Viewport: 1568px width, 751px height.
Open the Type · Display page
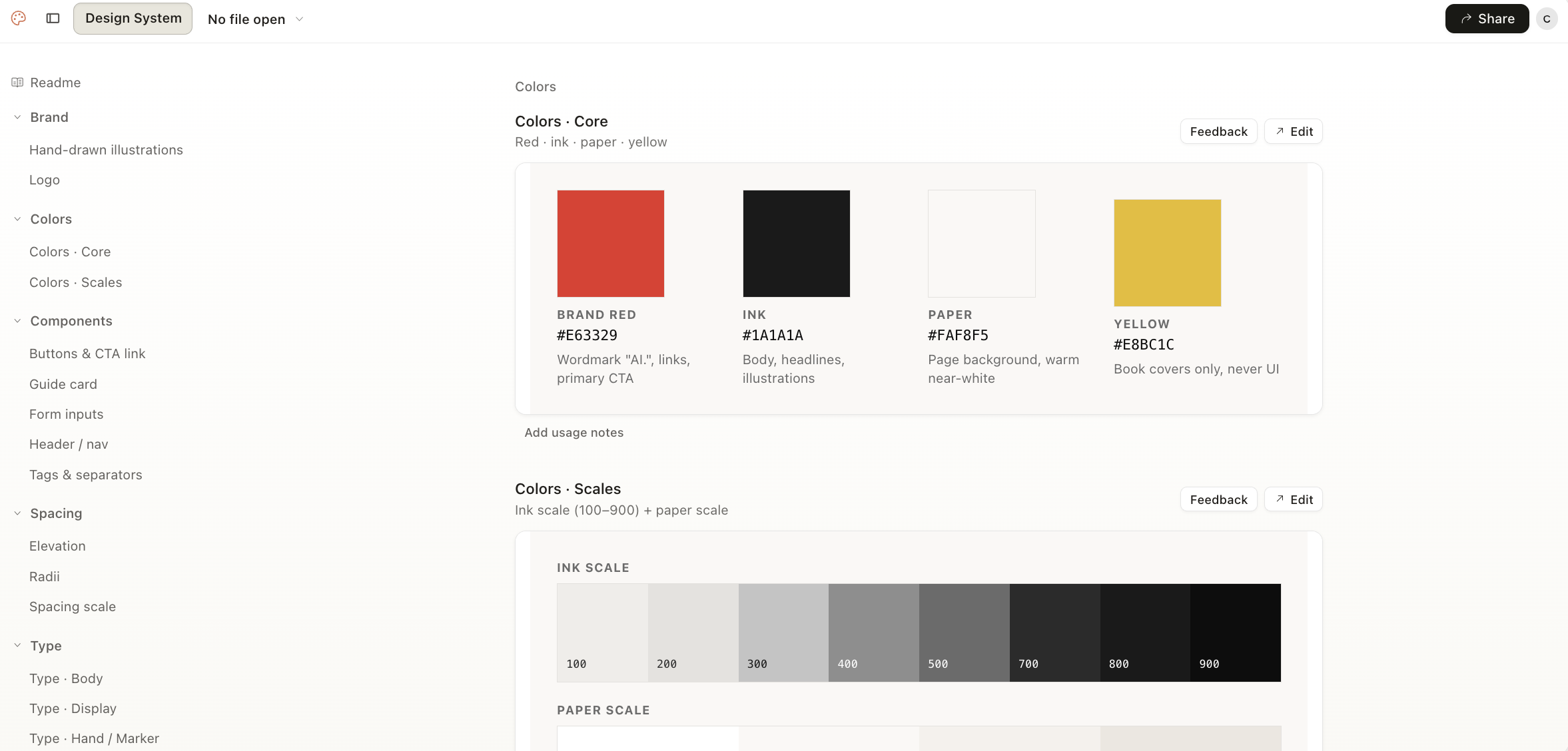tap(73, 708)
